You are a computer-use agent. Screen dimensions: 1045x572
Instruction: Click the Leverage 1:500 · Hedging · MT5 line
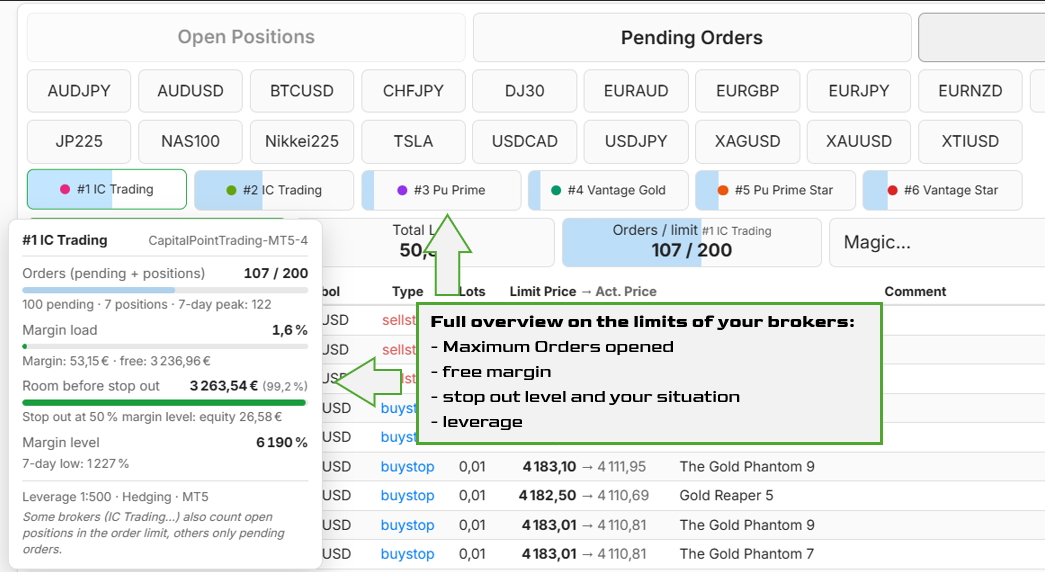115,497
